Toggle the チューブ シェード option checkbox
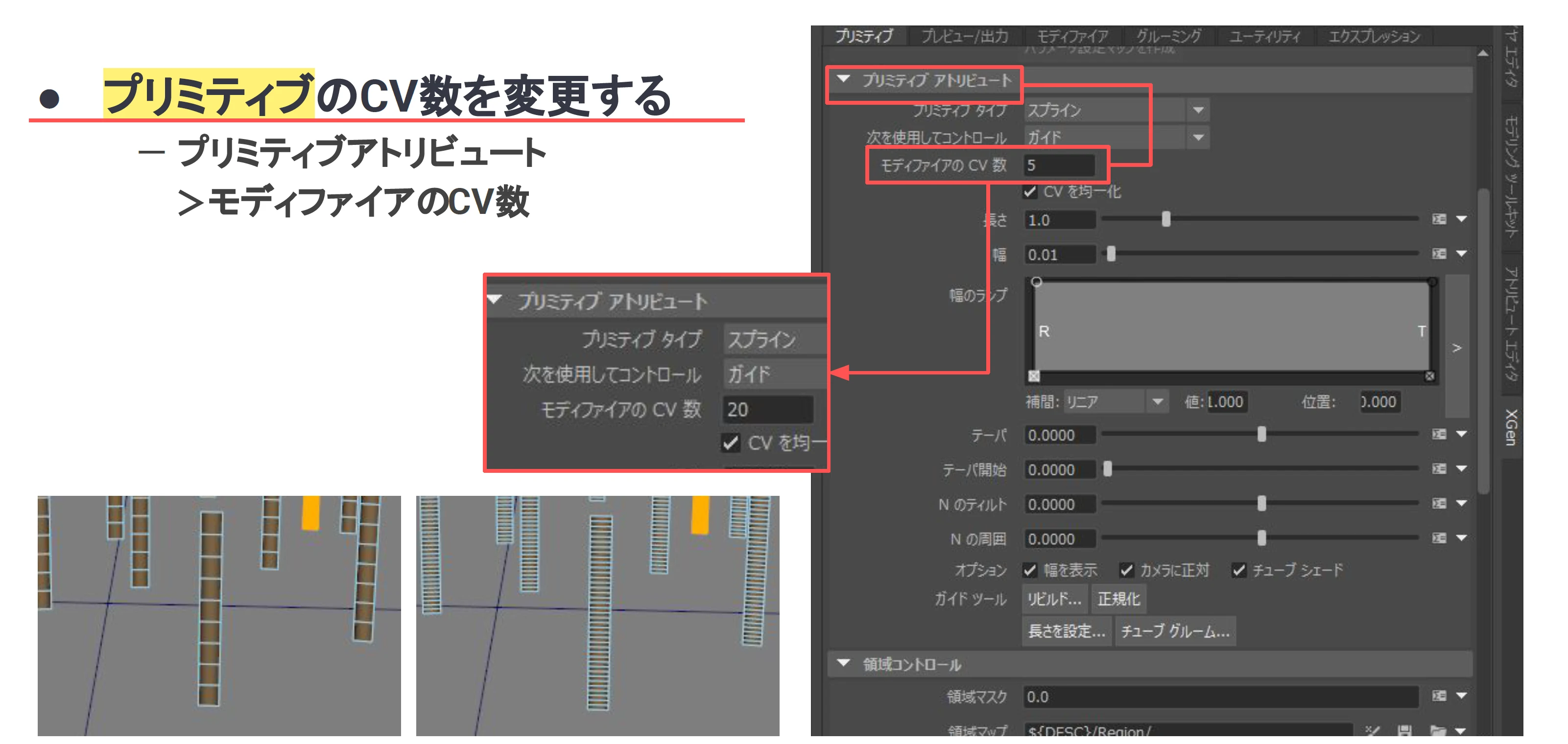Viewport: 1568px width, 744px height. tap(1239, 570)
